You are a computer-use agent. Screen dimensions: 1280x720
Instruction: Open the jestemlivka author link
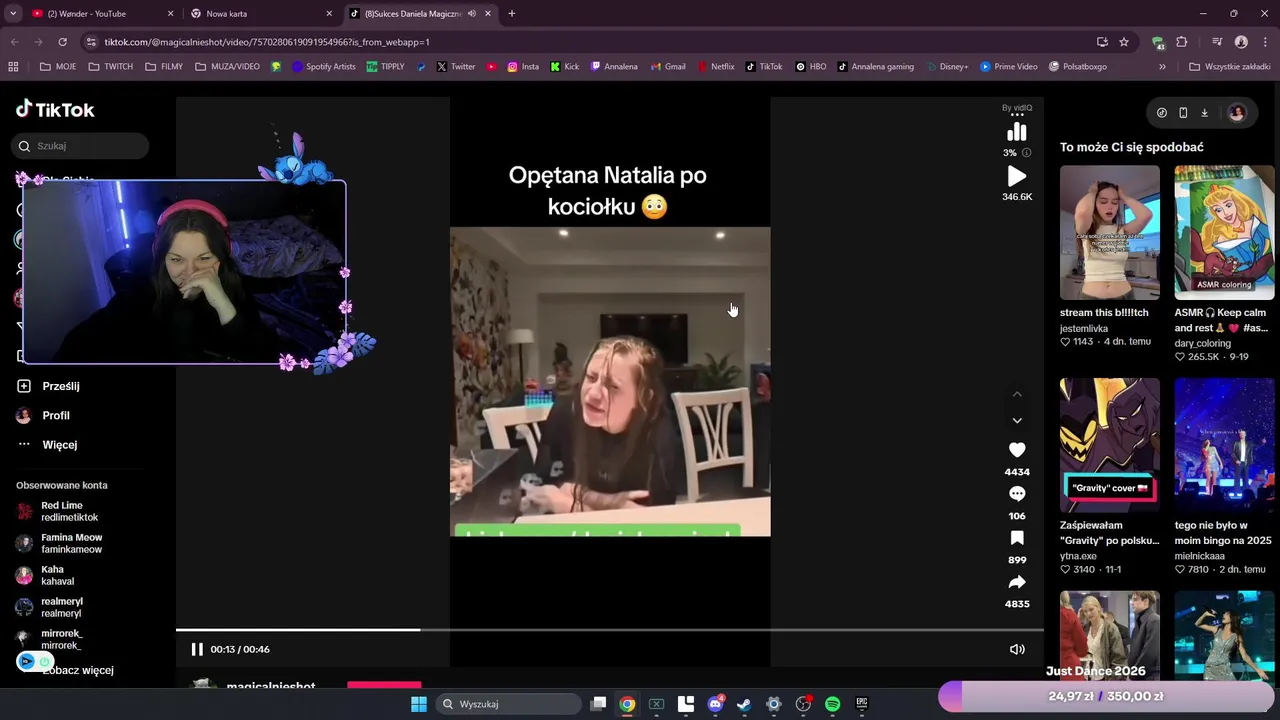[x=1084, y=328]
